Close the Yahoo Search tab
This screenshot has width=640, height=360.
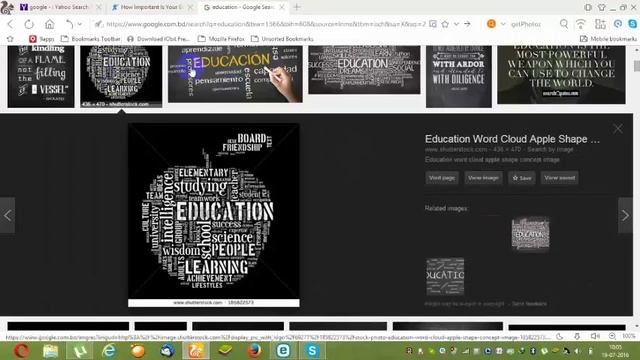click(x=98, y=7)
